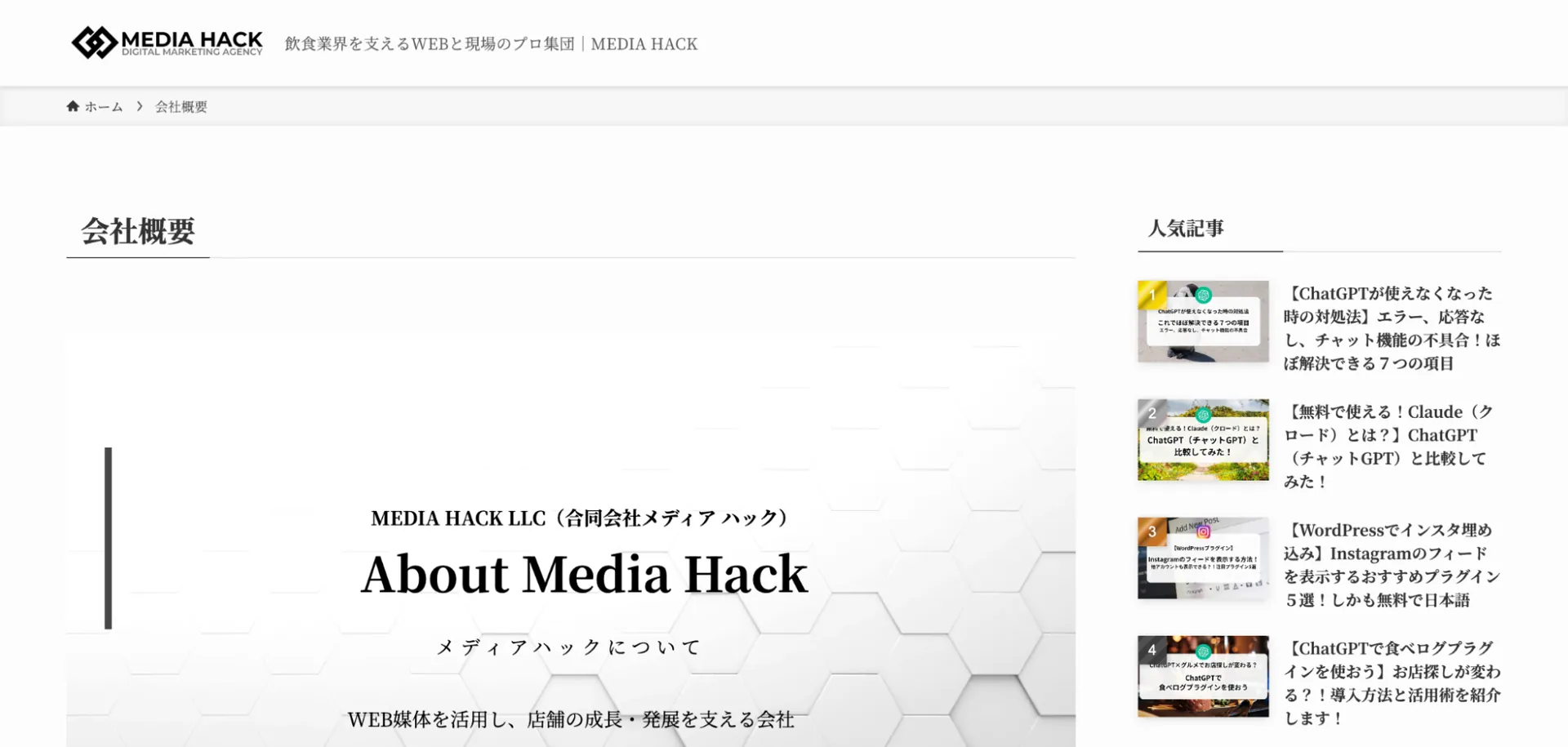This screenshot has height=747, width=1568.
Task: Open thumbnail of ranked article 3 Instagram
Action: tap(1203, 558)
